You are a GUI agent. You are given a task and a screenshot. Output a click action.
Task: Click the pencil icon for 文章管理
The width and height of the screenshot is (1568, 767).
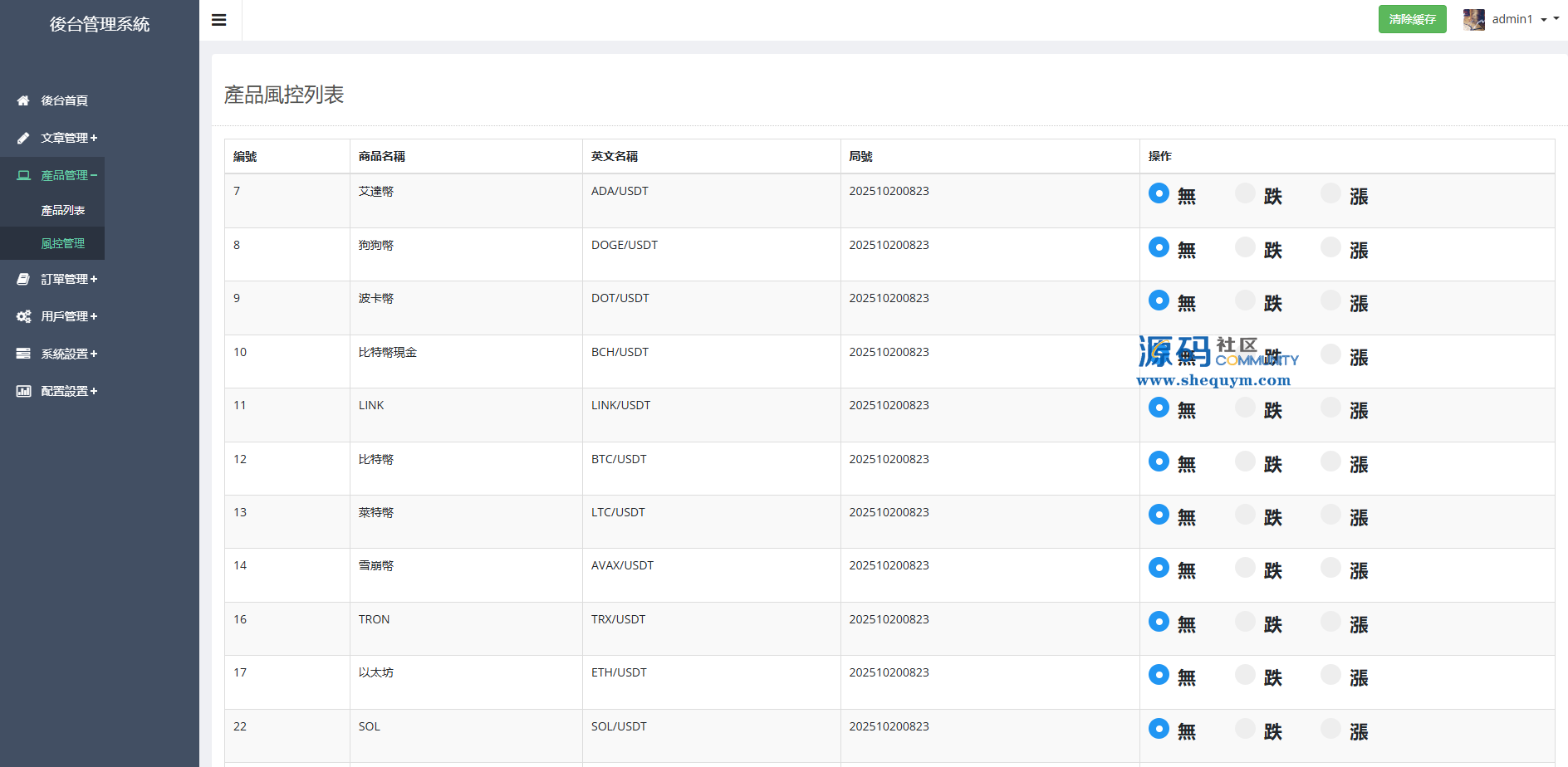(23, 138)
